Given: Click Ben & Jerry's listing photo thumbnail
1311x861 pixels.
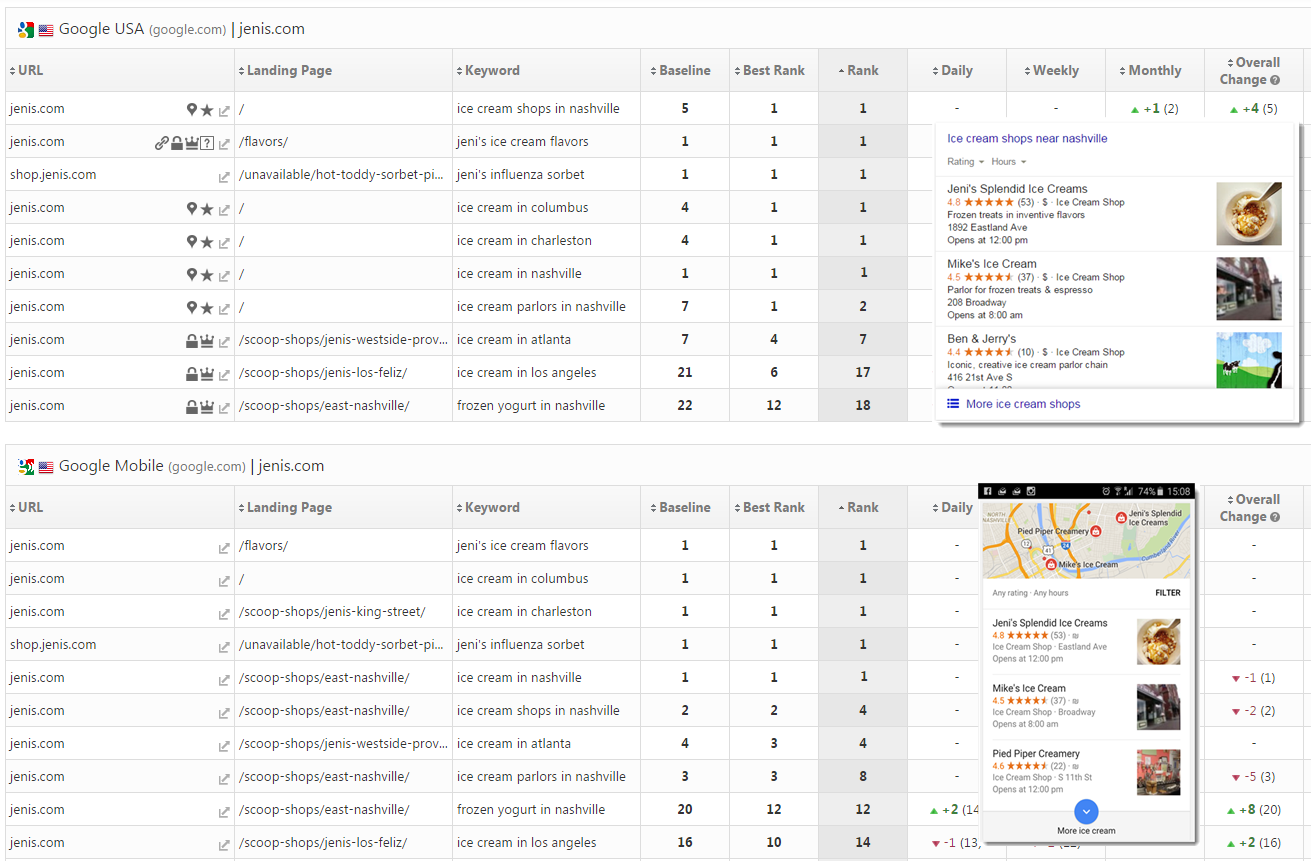Looking at the screenshot, I should click(x=1248, y=360).
